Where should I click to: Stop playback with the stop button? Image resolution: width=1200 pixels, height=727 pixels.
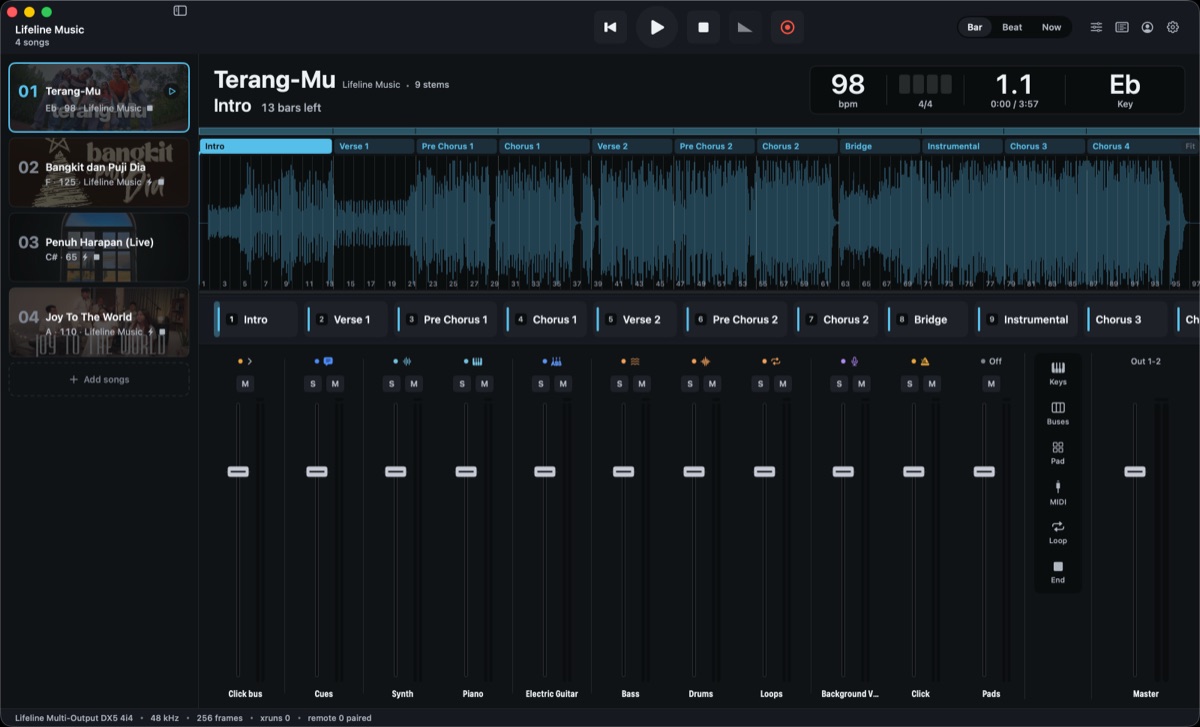703,28
